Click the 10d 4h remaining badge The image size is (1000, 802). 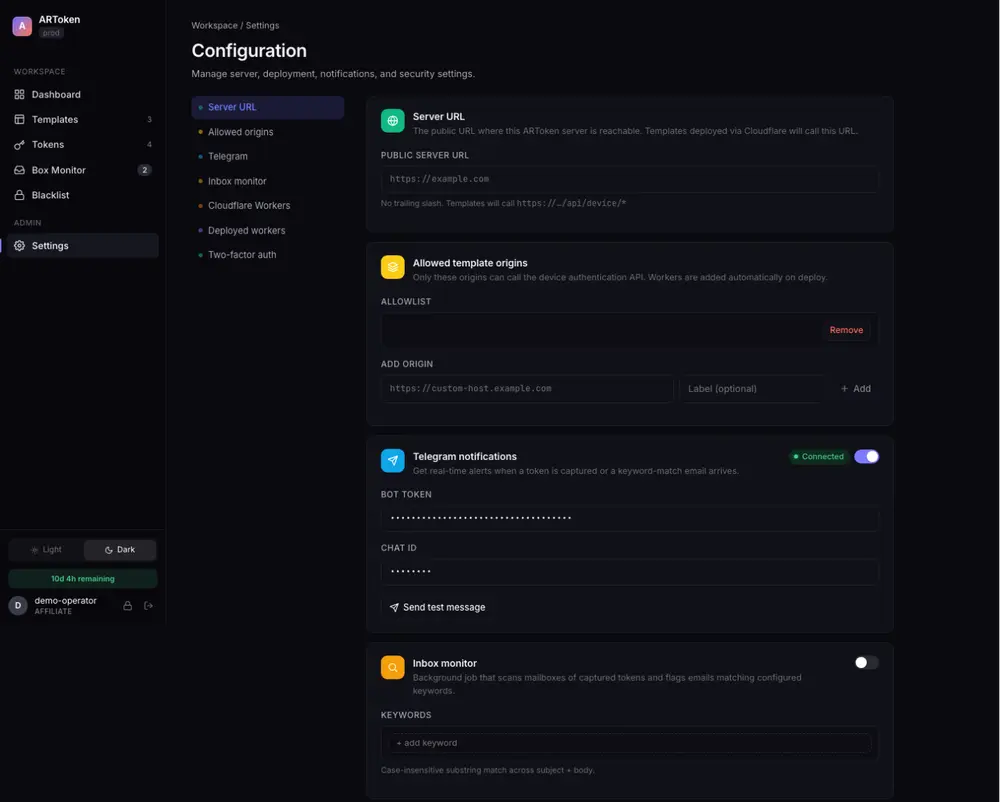[83, 579]
